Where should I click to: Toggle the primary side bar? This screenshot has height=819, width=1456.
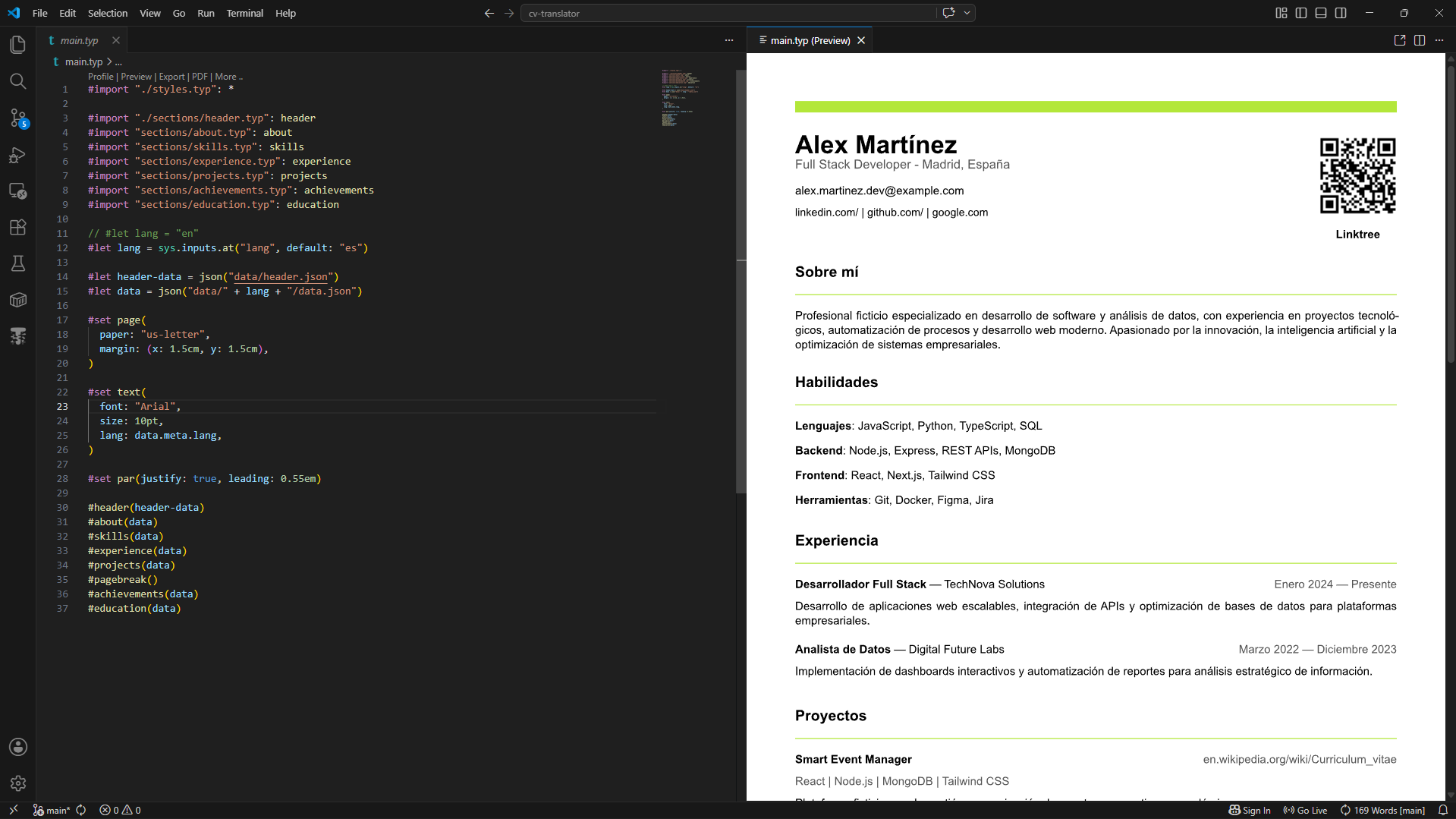(1301, 13)
